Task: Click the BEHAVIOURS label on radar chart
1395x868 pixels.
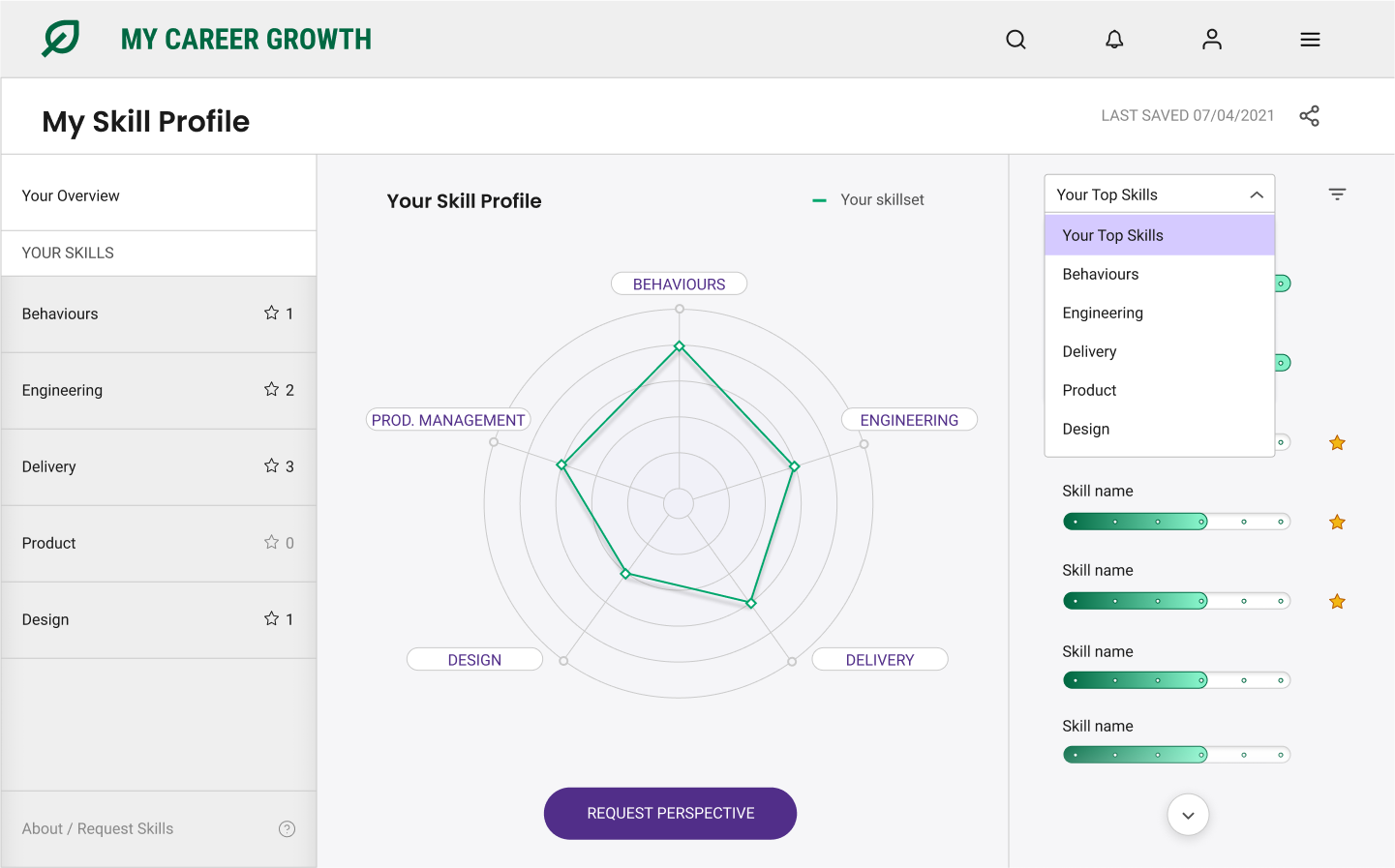Action: pyautogui.click(x=679, y=284)
